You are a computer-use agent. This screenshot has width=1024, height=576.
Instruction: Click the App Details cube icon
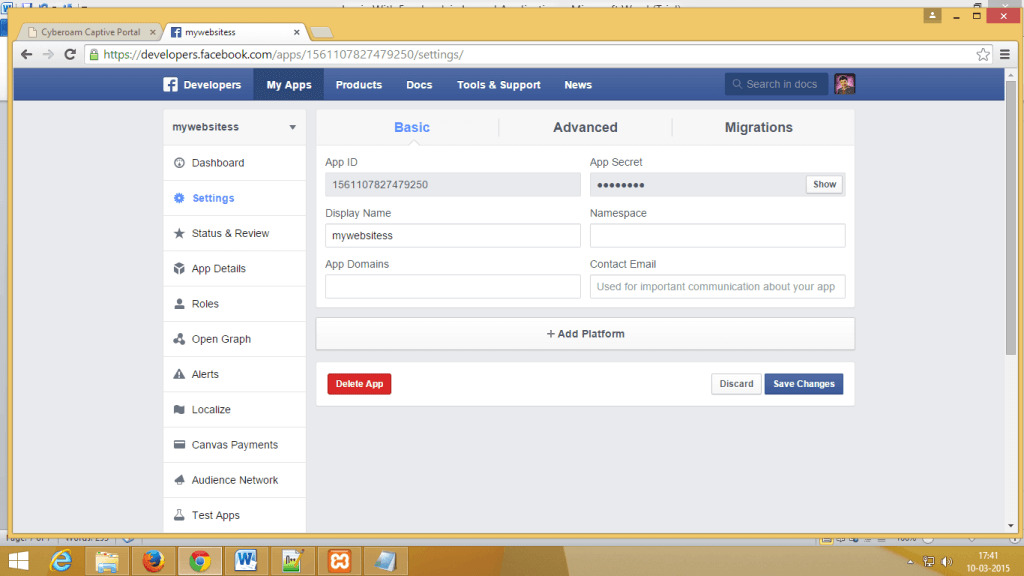[x=179, y=269]
